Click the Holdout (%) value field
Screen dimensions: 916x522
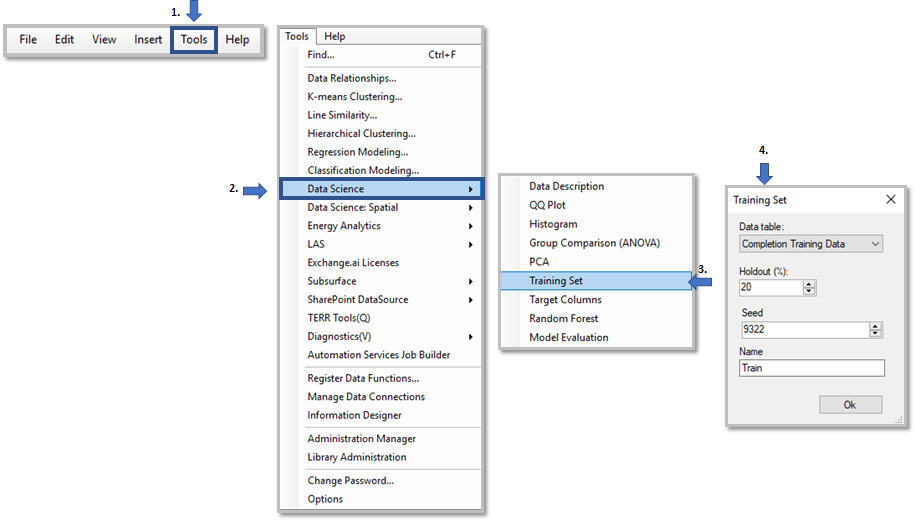click(771, 287)
